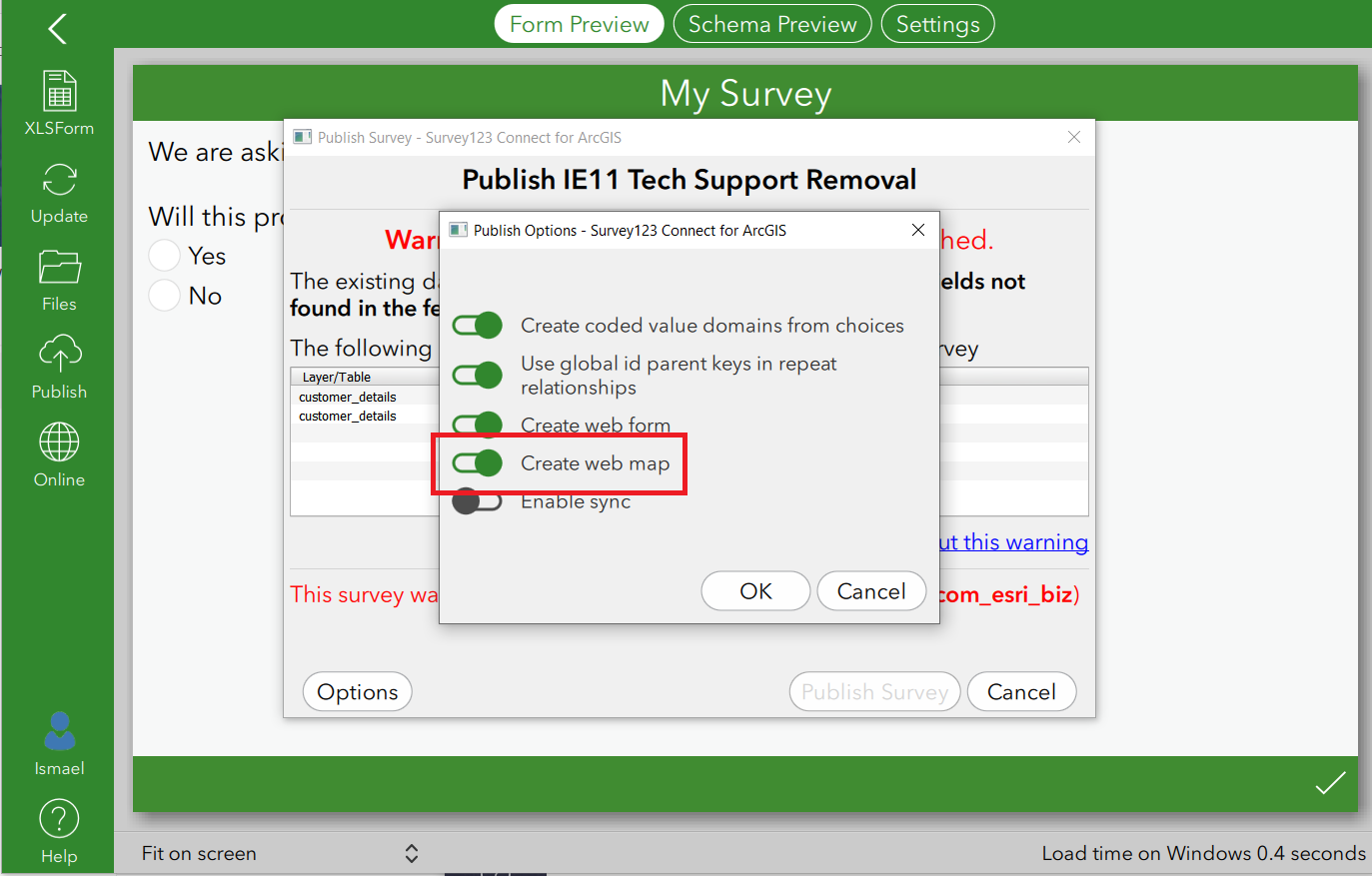Open the Files folder icon
The height and width of the screenshot is (876, 1372).
coord(59,268)
